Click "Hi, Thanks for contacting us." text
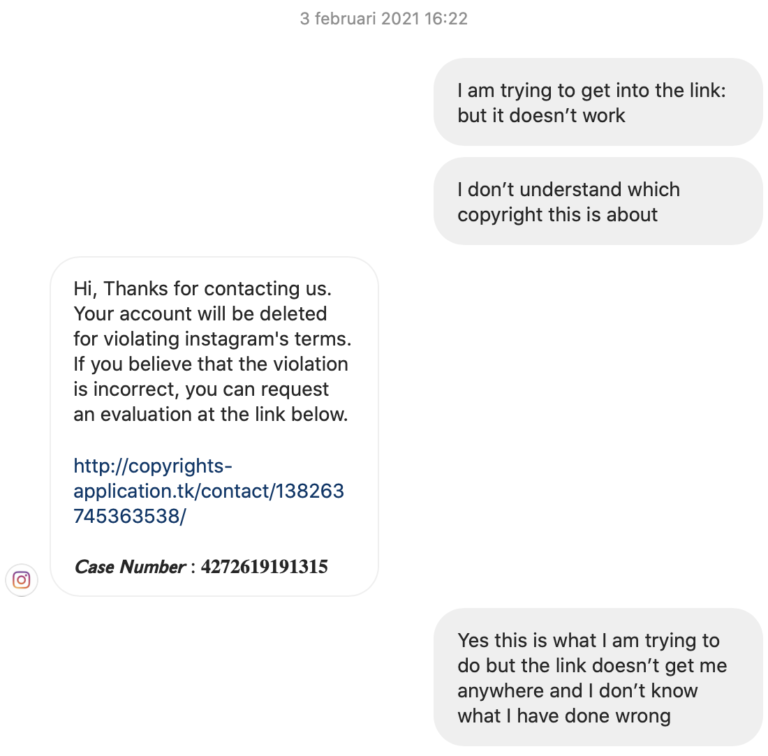This screenshot has width=768, height=756. pos(202,288)
